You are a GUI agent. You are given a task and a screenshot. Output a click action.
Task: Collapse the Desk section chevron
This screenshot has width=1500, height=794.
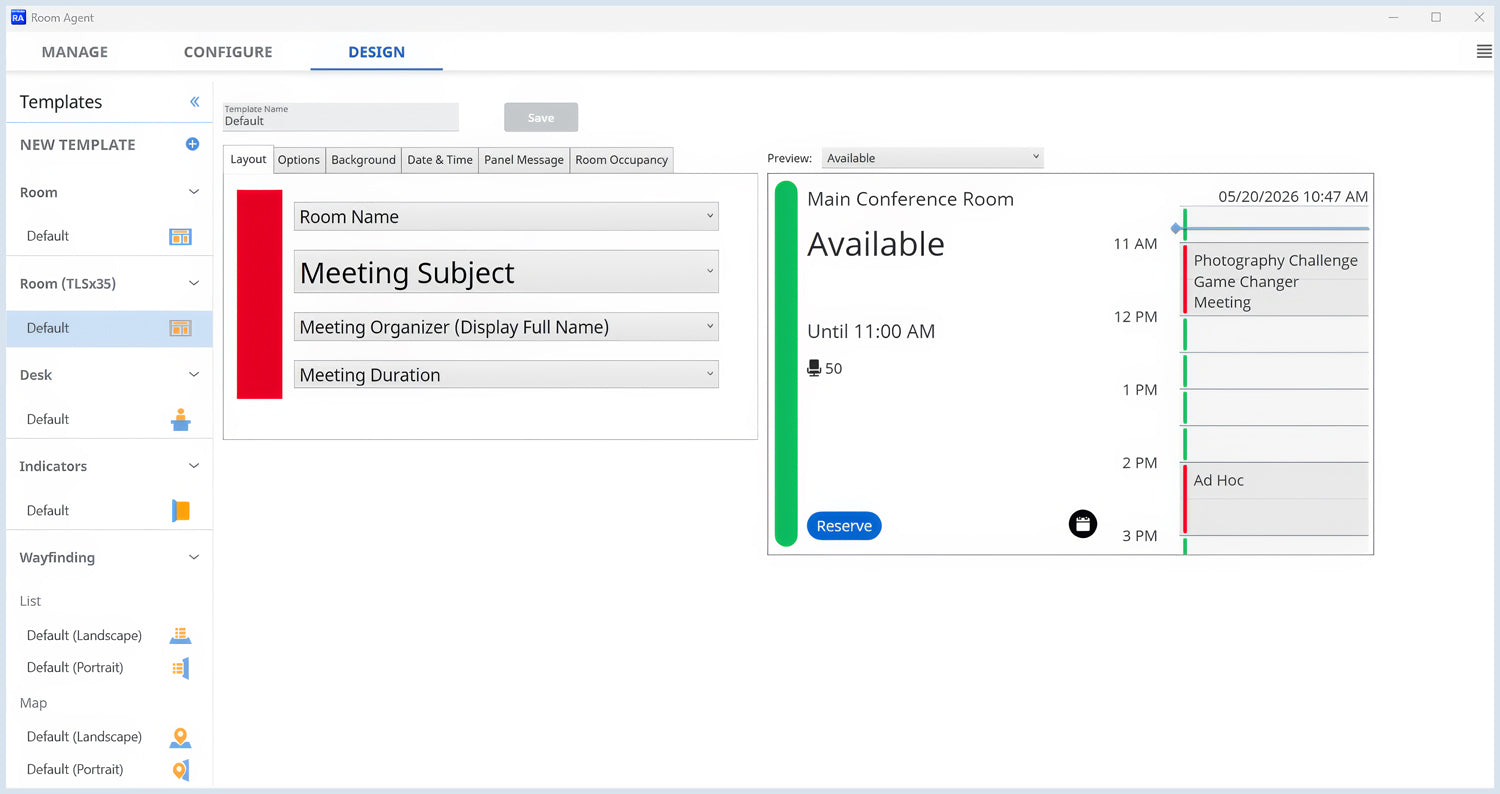194,374
